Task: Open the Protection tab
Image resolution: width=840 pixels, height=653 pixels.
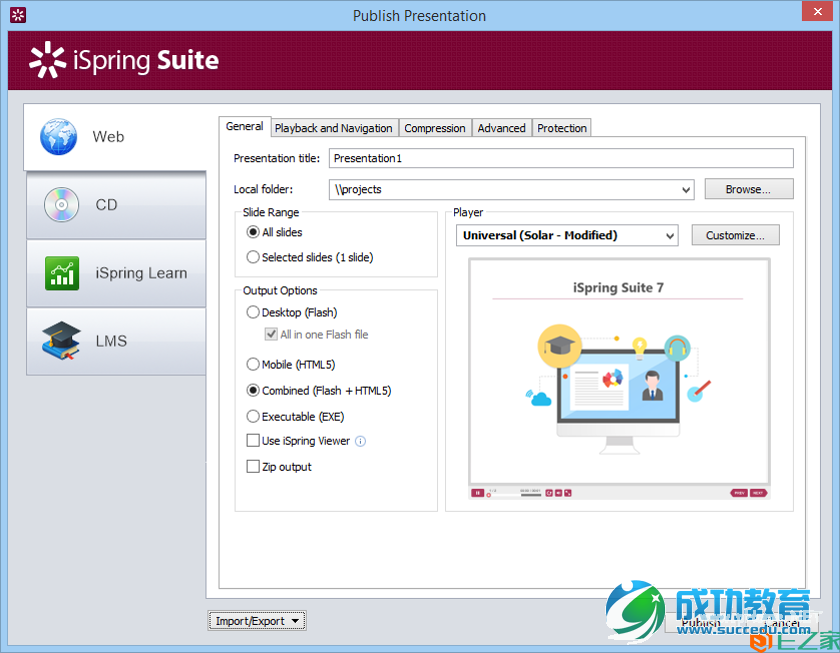Action: tap(562, 128)
